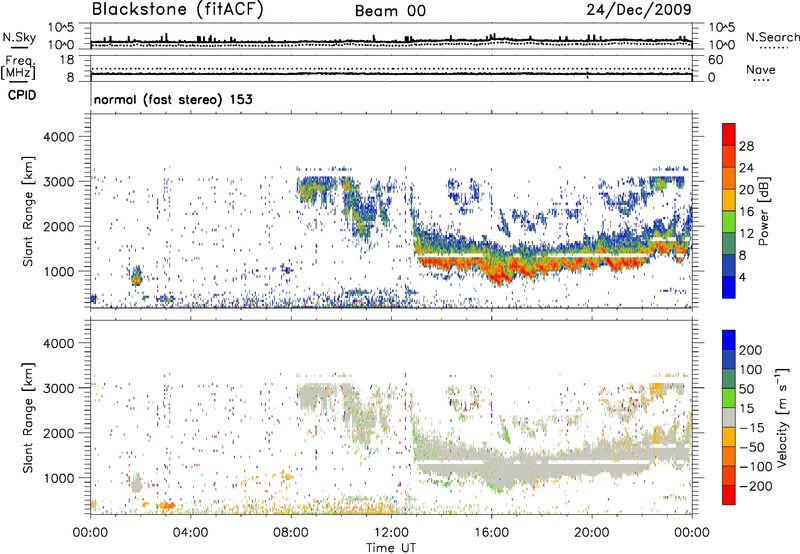This screenshot has width=800, height=554.
Task: Click the '16:00' time tick label
Action: 491,533
